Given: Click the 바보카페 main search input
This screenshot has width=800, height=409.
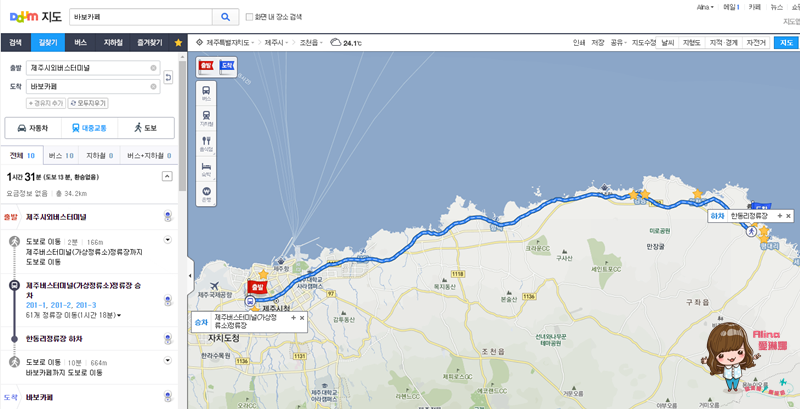Looking at the screenshot, I should click(141, 17).
